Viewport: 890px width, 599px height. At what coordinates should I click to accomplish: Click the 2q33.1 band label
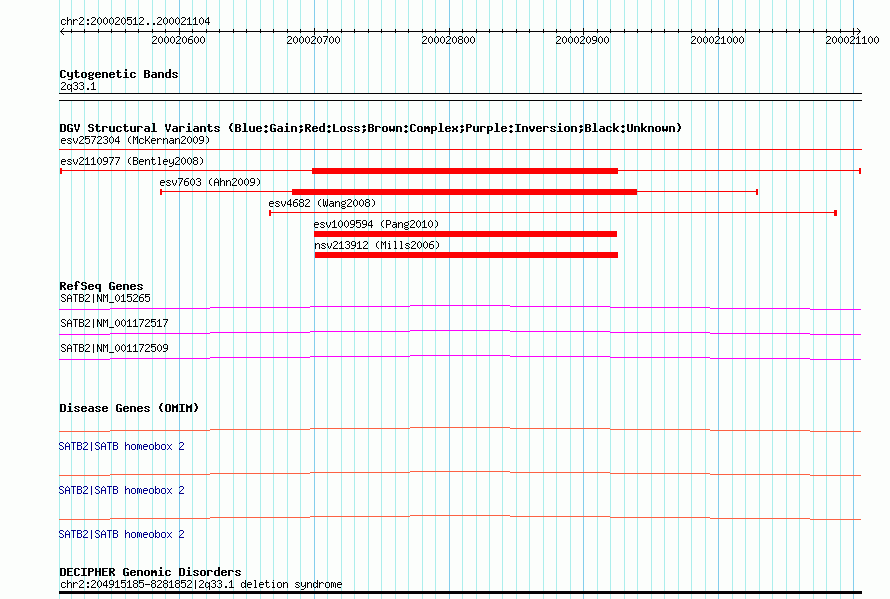tap(78, 86)
